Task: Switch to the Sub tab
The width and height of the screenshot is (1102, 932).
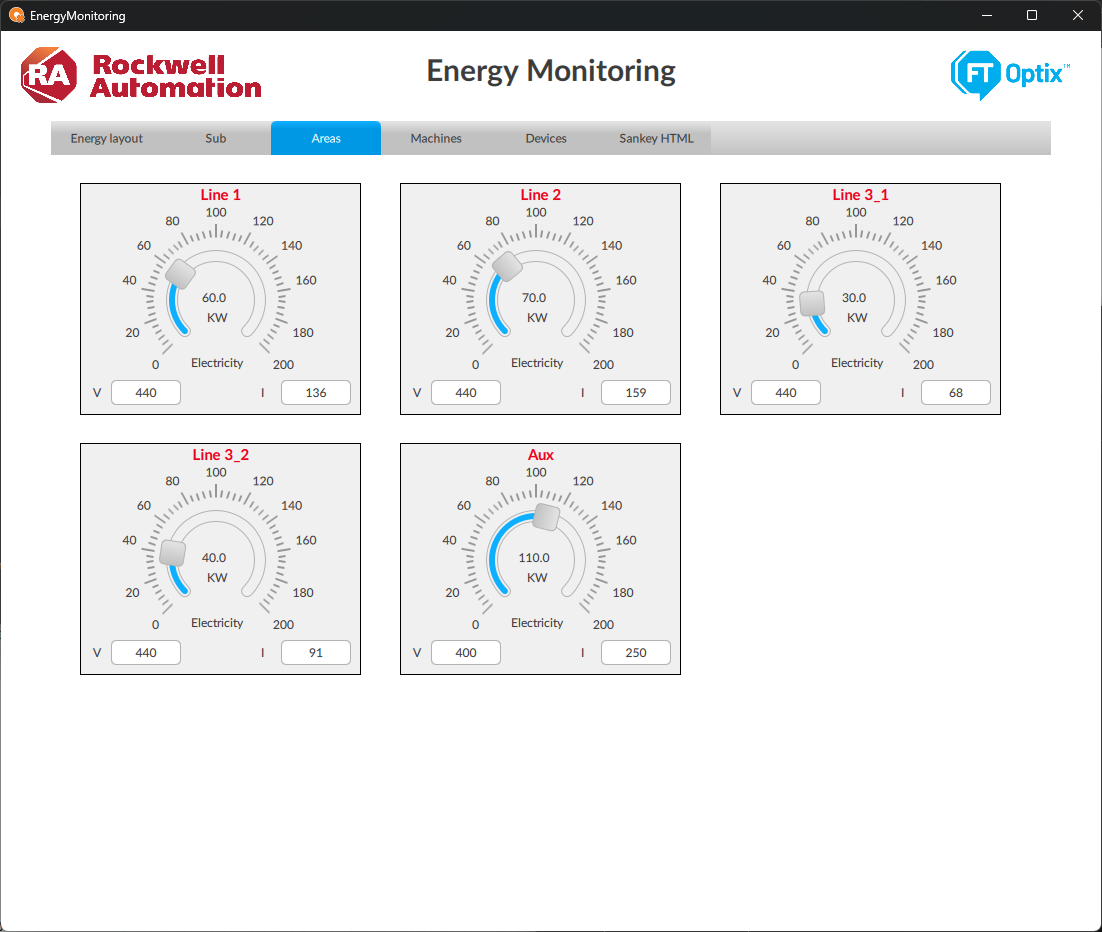Action: coord(216,138)
